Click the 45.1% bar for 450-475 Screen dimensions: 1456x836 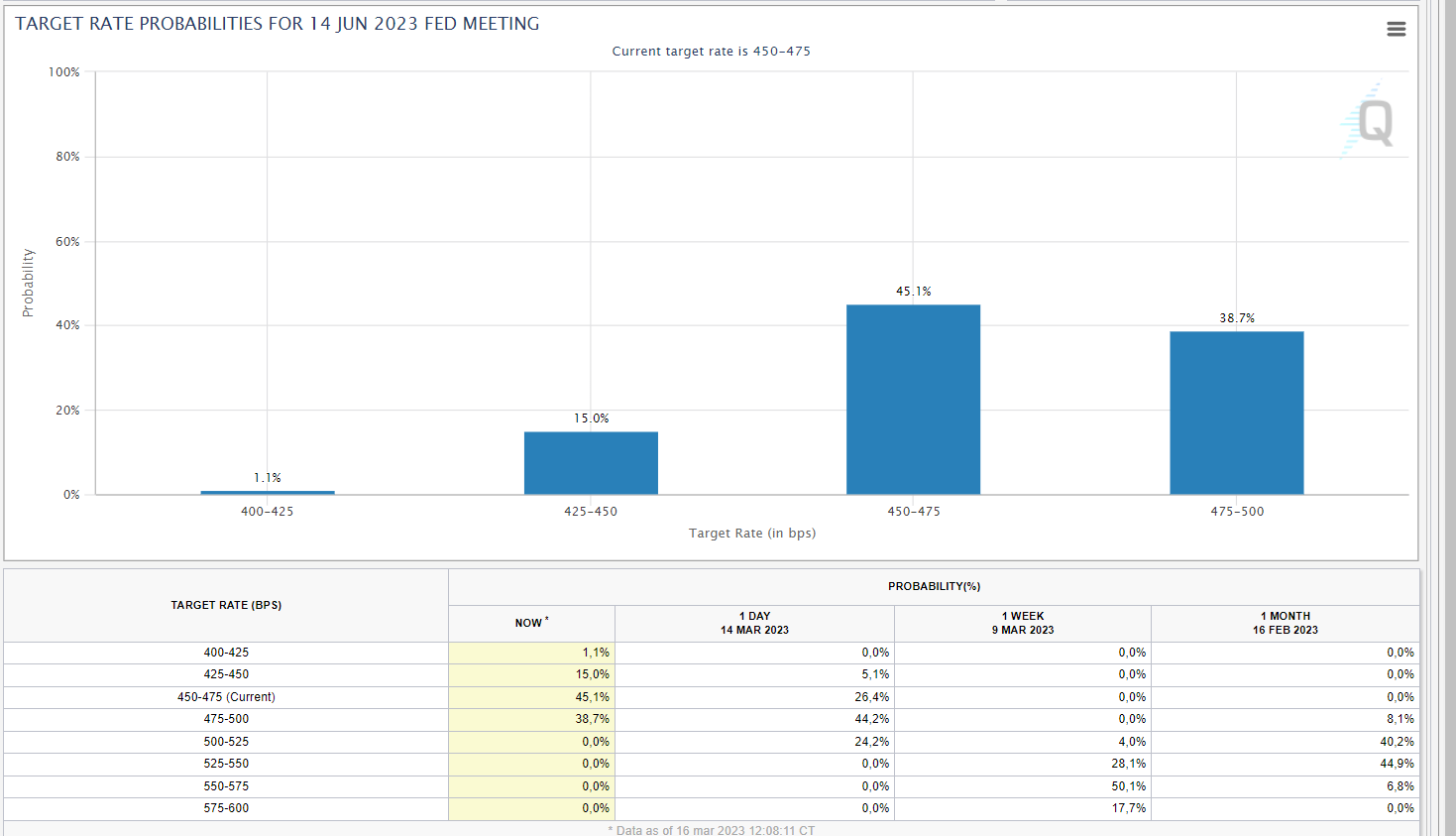[x=913, y=399]
